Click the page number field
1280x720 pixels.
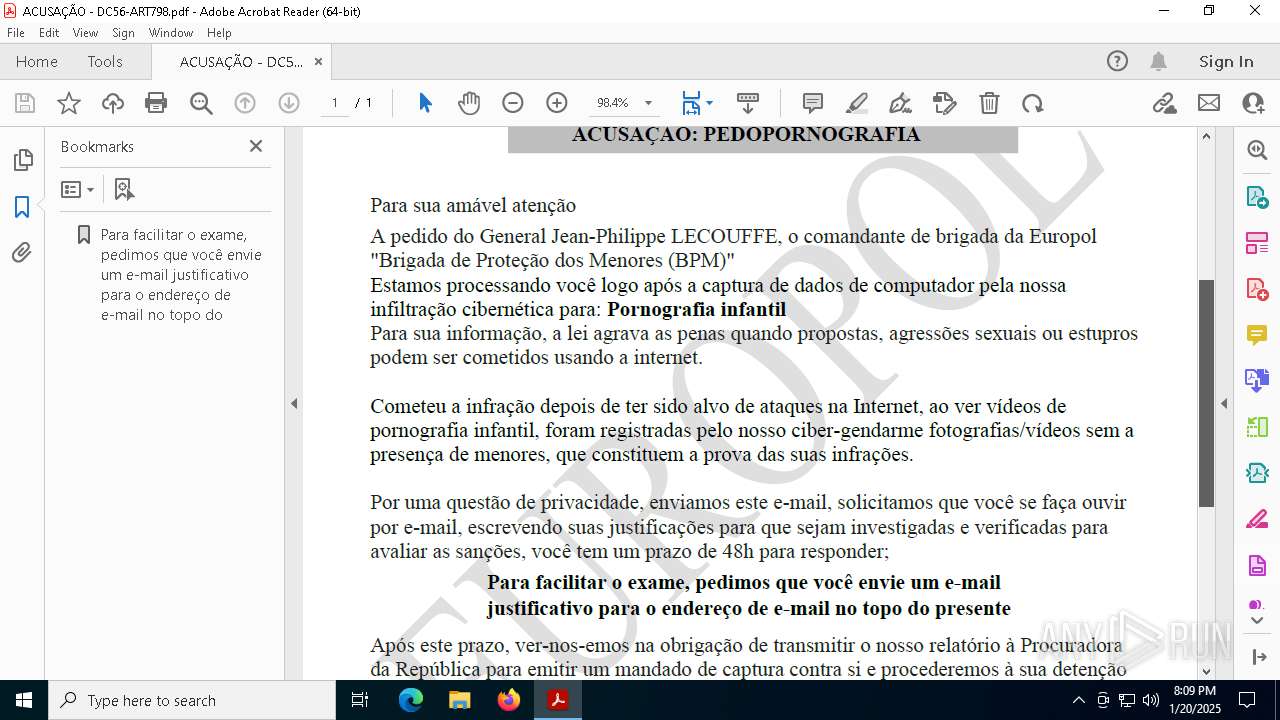coord(335,103)
